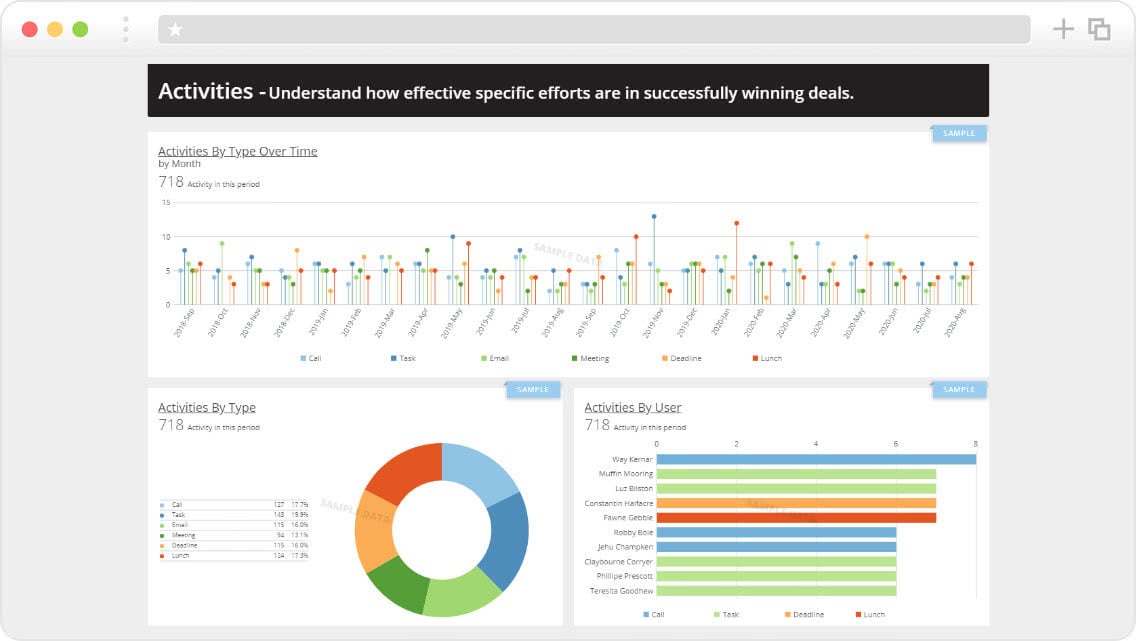
Task: Click the SAMPLE badge on the timeline chart
Action: (958, 132)
